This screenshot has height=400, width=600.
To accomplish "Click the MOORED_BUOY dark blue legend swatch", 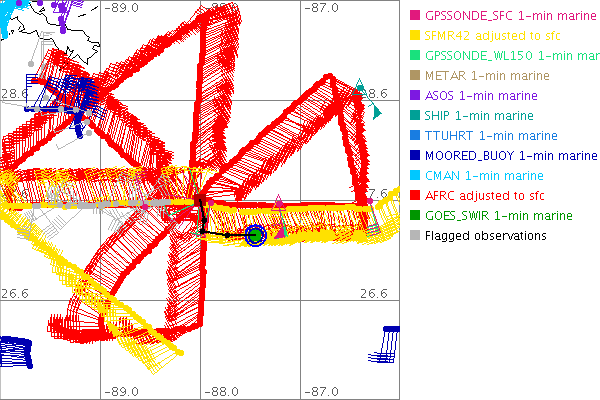I will point(413,156).
